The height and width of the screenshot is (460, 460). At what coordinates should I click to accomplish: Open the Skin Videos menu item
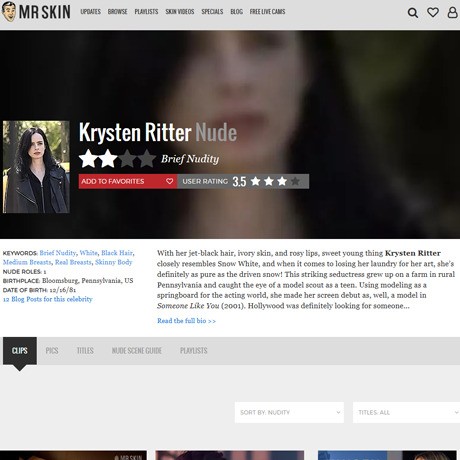[180, 12]
